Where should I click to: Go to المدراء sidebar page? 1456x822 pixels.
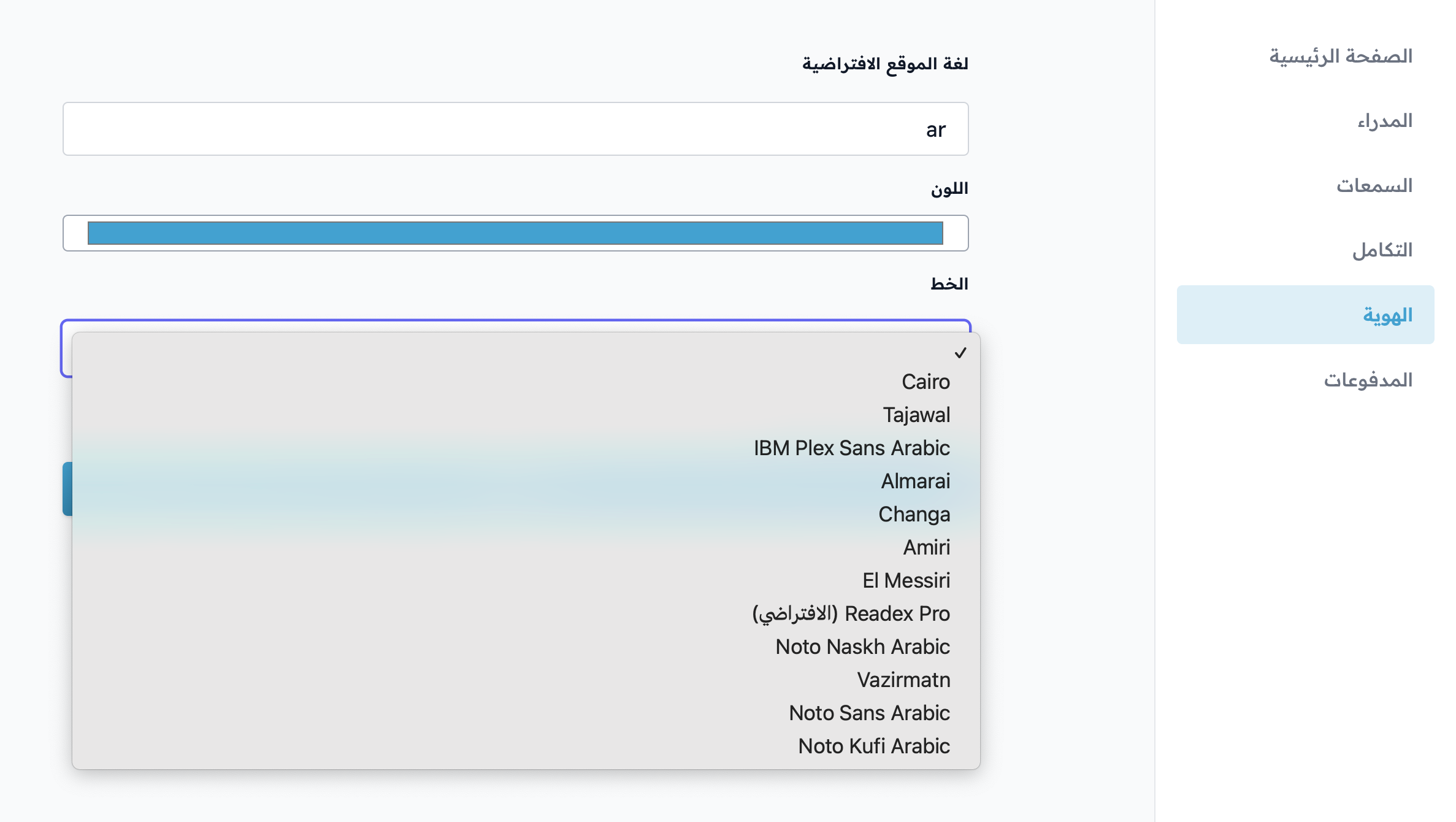[1305, 121]
